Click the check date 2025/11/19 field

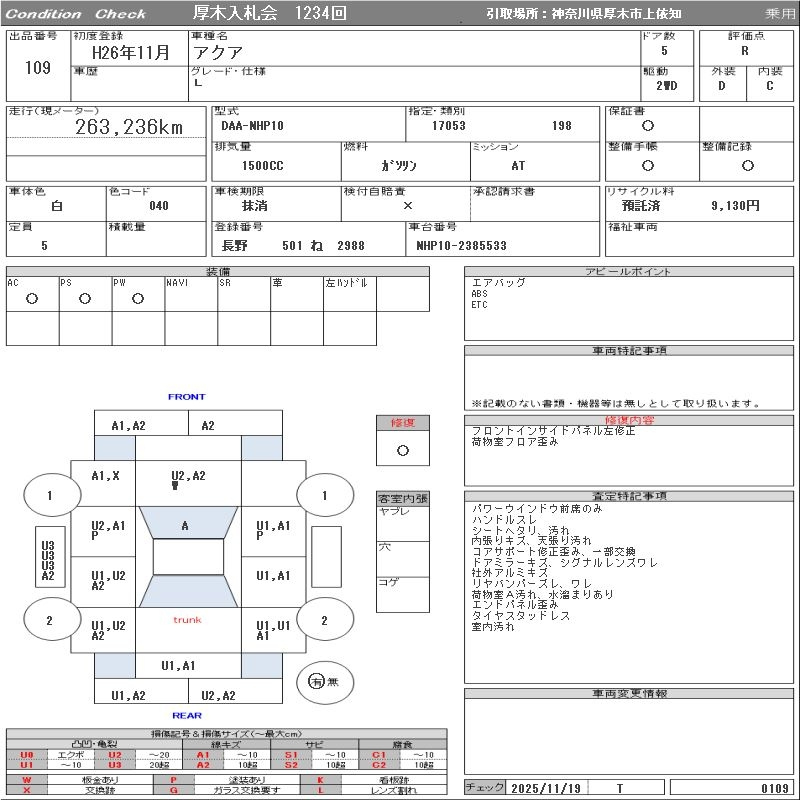click(545, 788)
